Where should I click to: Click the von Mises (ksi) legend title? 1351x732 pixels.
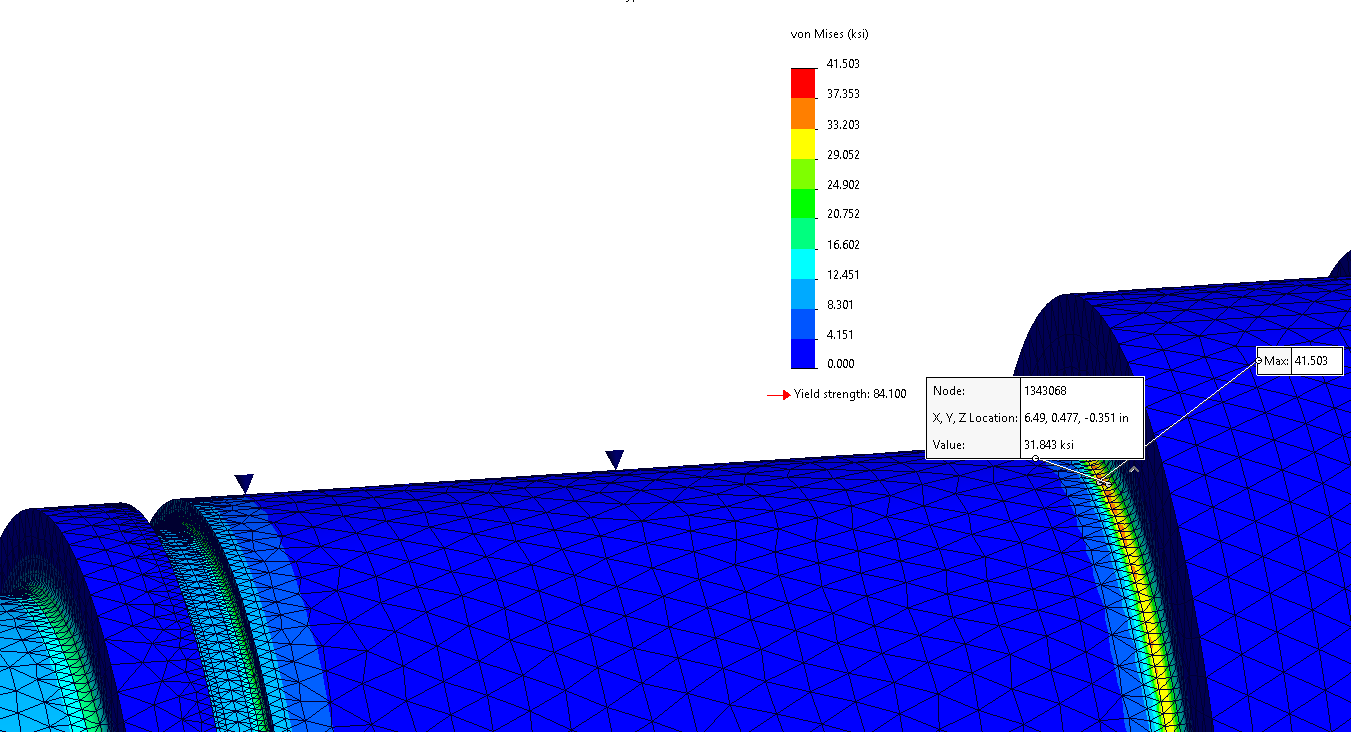(x=830, y=34)
